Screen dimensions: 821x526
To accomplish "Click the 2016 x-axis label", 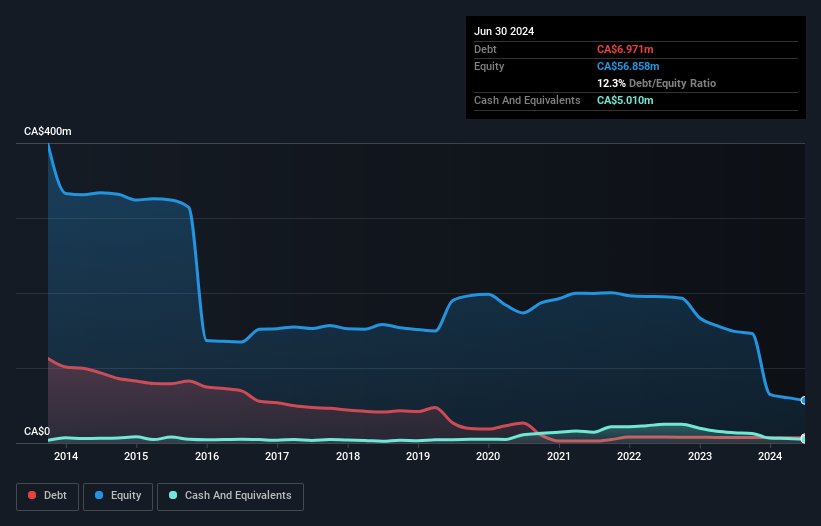I will [207, 456].
